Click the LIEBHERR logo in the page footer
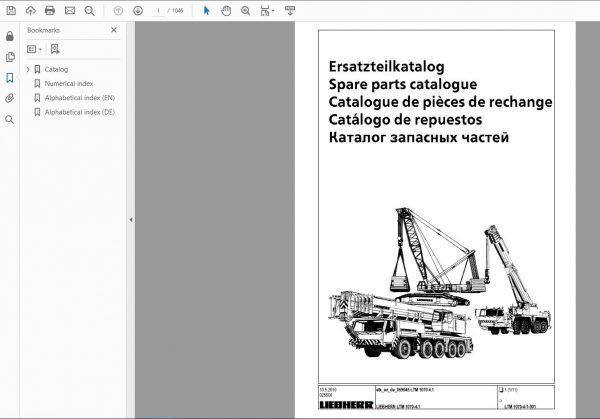This screenshot has width=600, height=419. 346,404
